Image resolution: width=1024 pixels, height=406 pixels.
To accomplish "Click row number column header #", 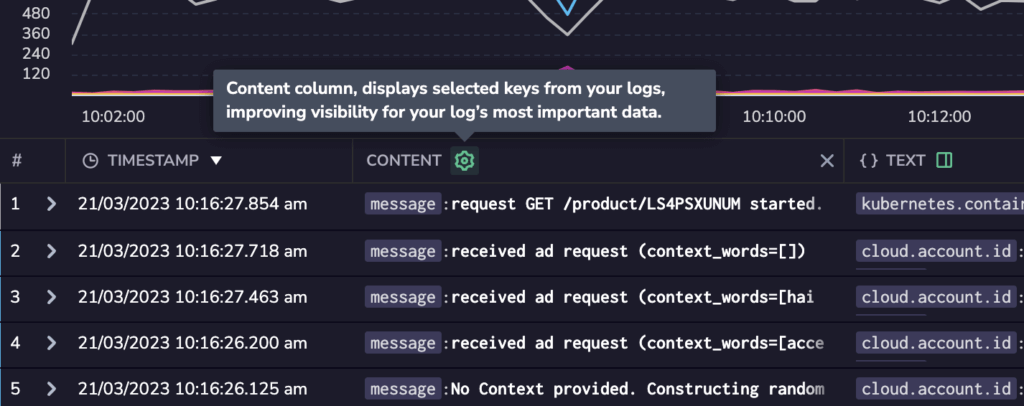I will click(17, 161).
